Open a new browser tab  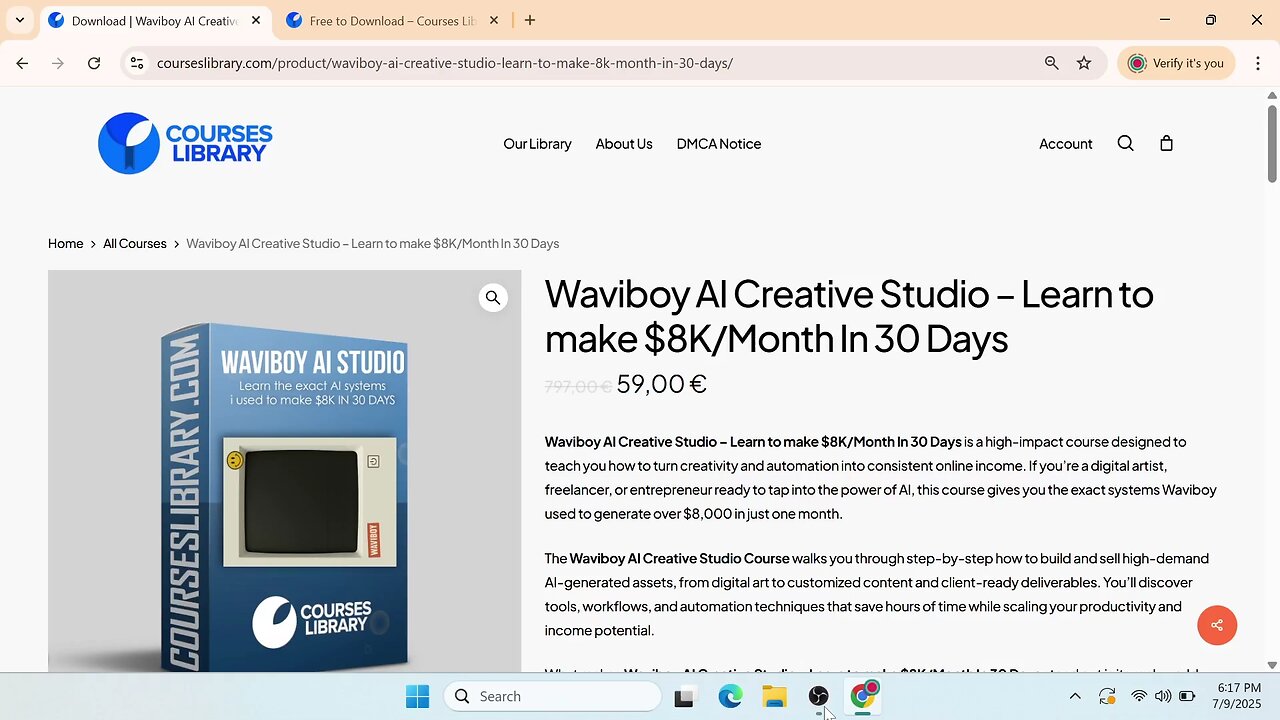click(530, 21)
